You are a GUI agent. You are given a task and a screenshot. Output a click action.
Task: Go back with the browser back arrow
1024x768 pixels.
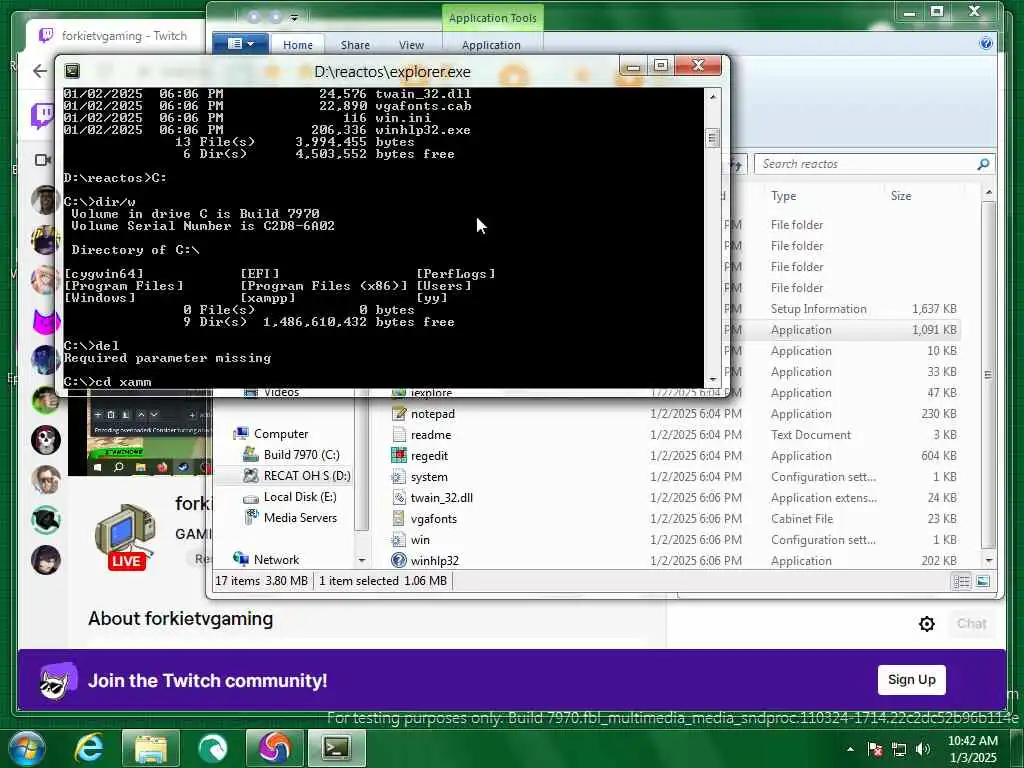pyautogui.click(x=40, y=71)
